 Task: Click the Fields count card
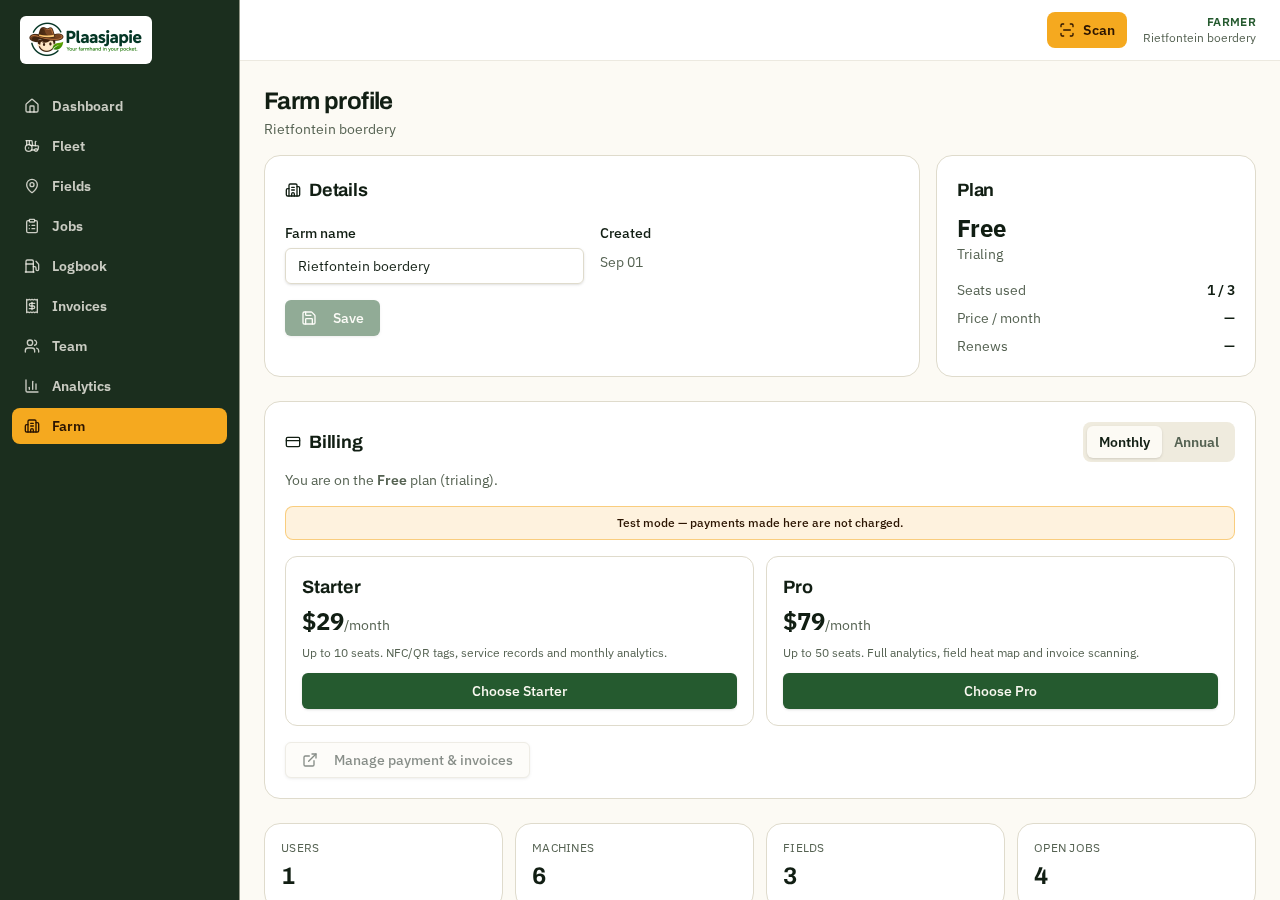(885, 862)
